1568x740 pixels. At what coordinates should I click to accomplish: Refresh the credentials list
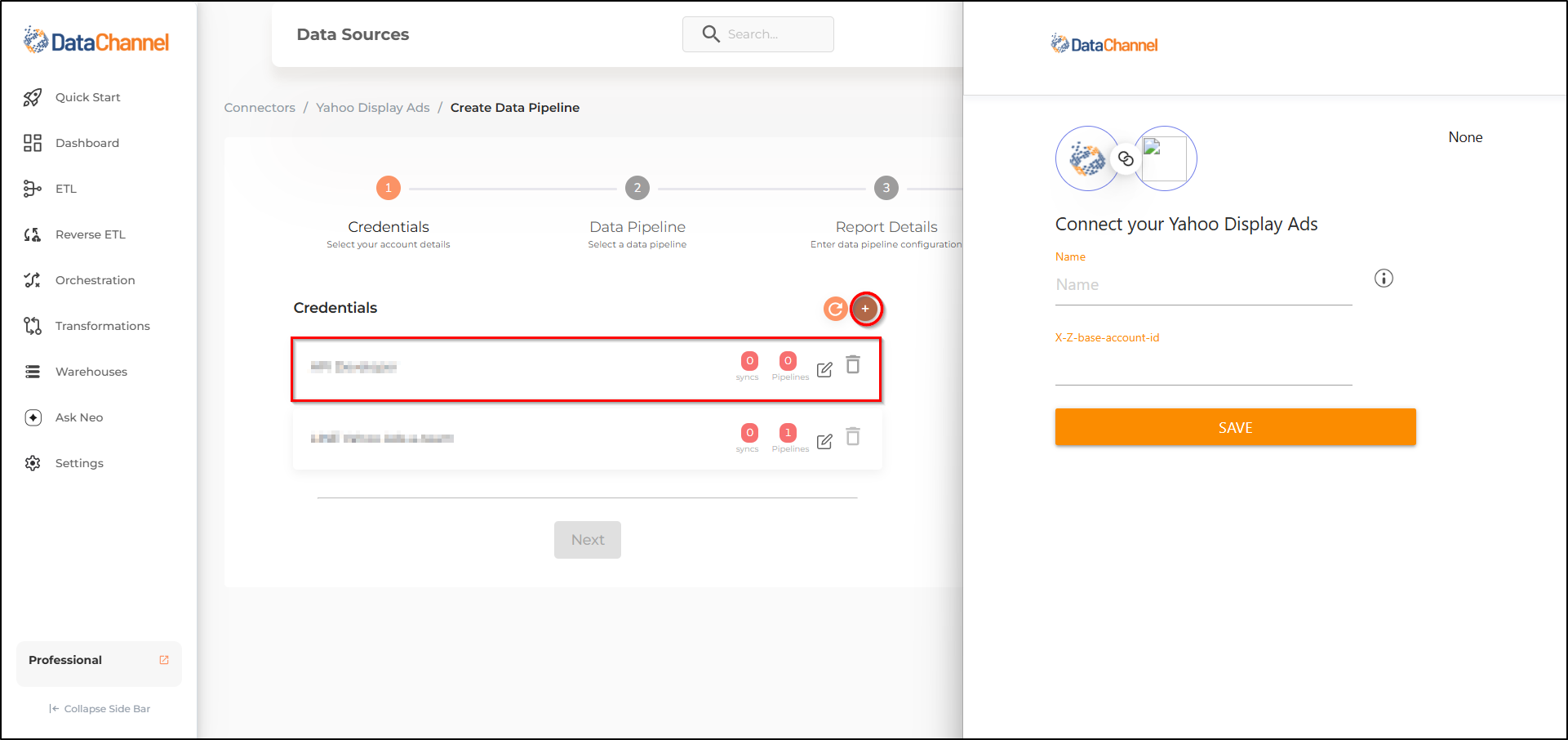click(x=835, y=309)
